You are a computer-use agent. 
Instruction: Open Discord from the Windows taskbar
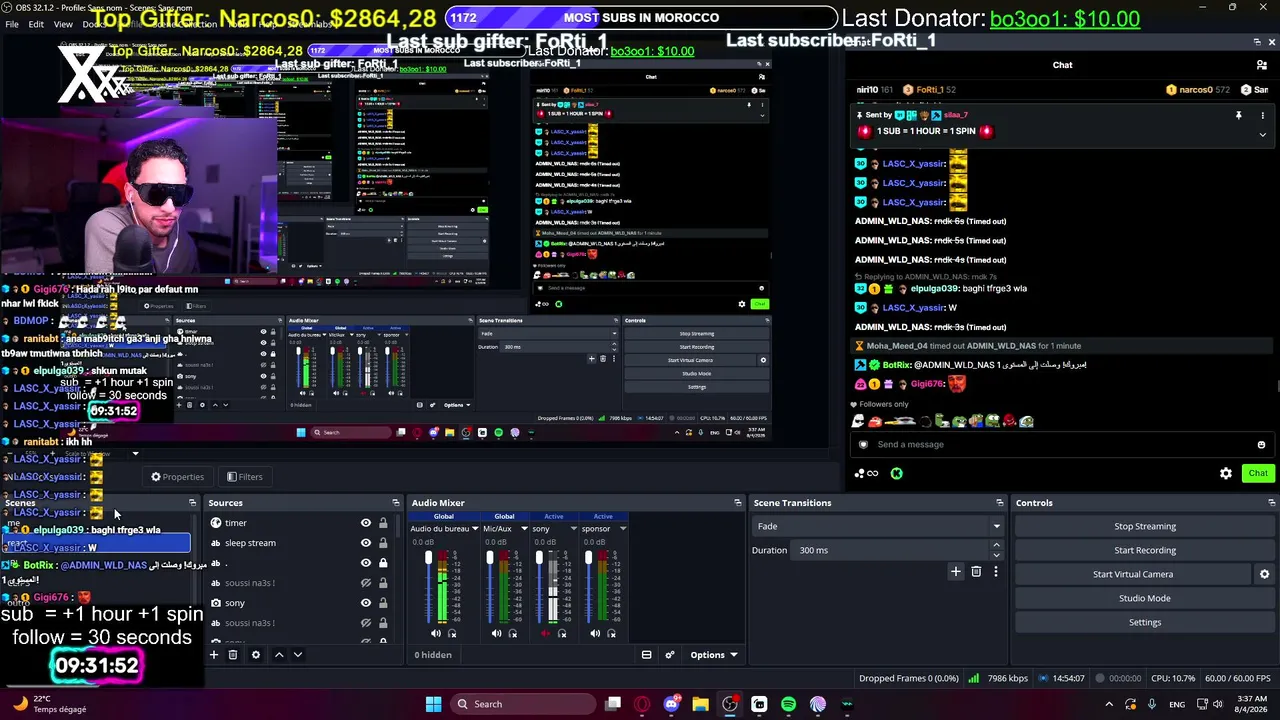(x=671, y=704)
